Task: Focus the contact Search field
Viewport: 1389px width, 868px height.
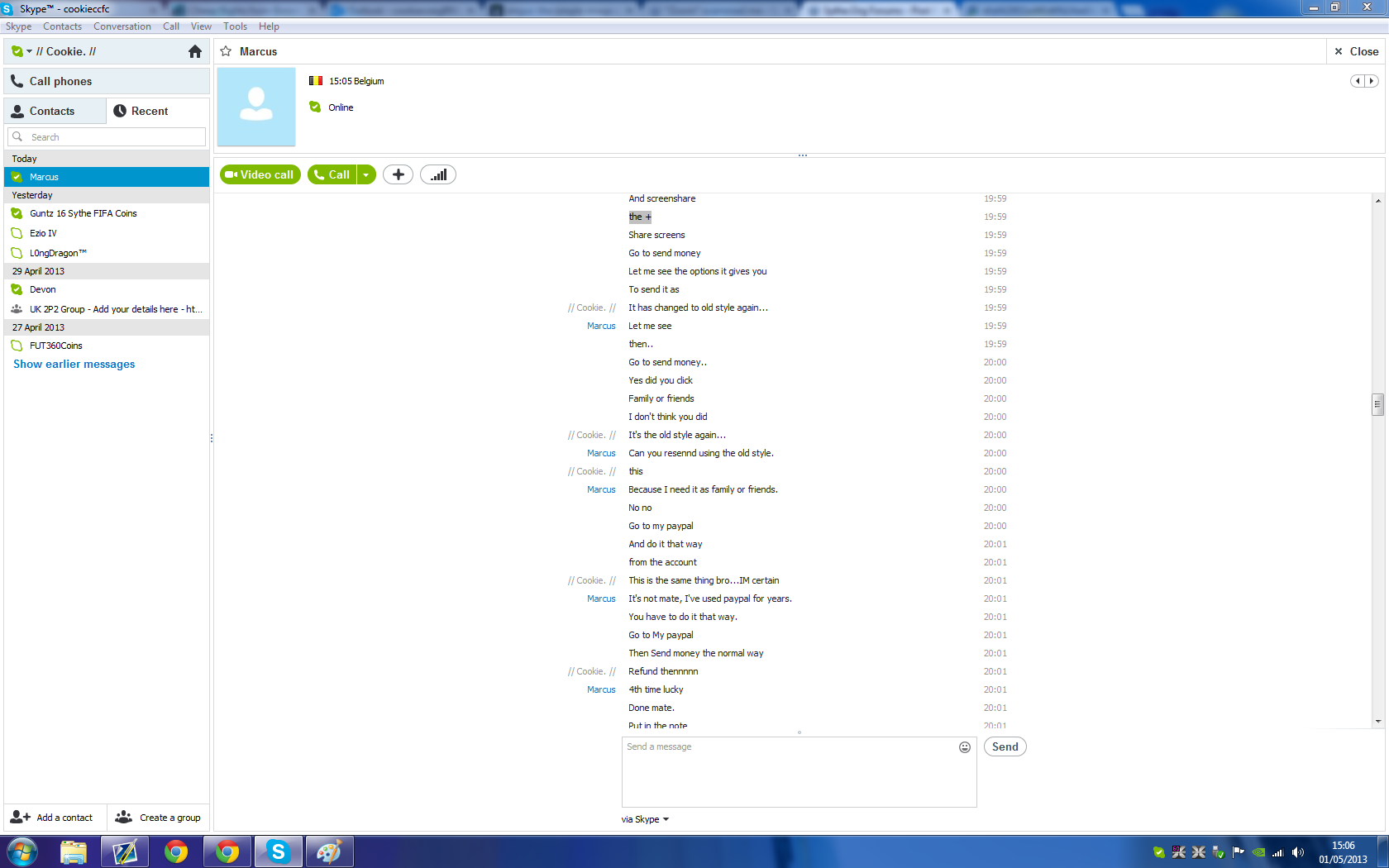Action: click(107, 137)
